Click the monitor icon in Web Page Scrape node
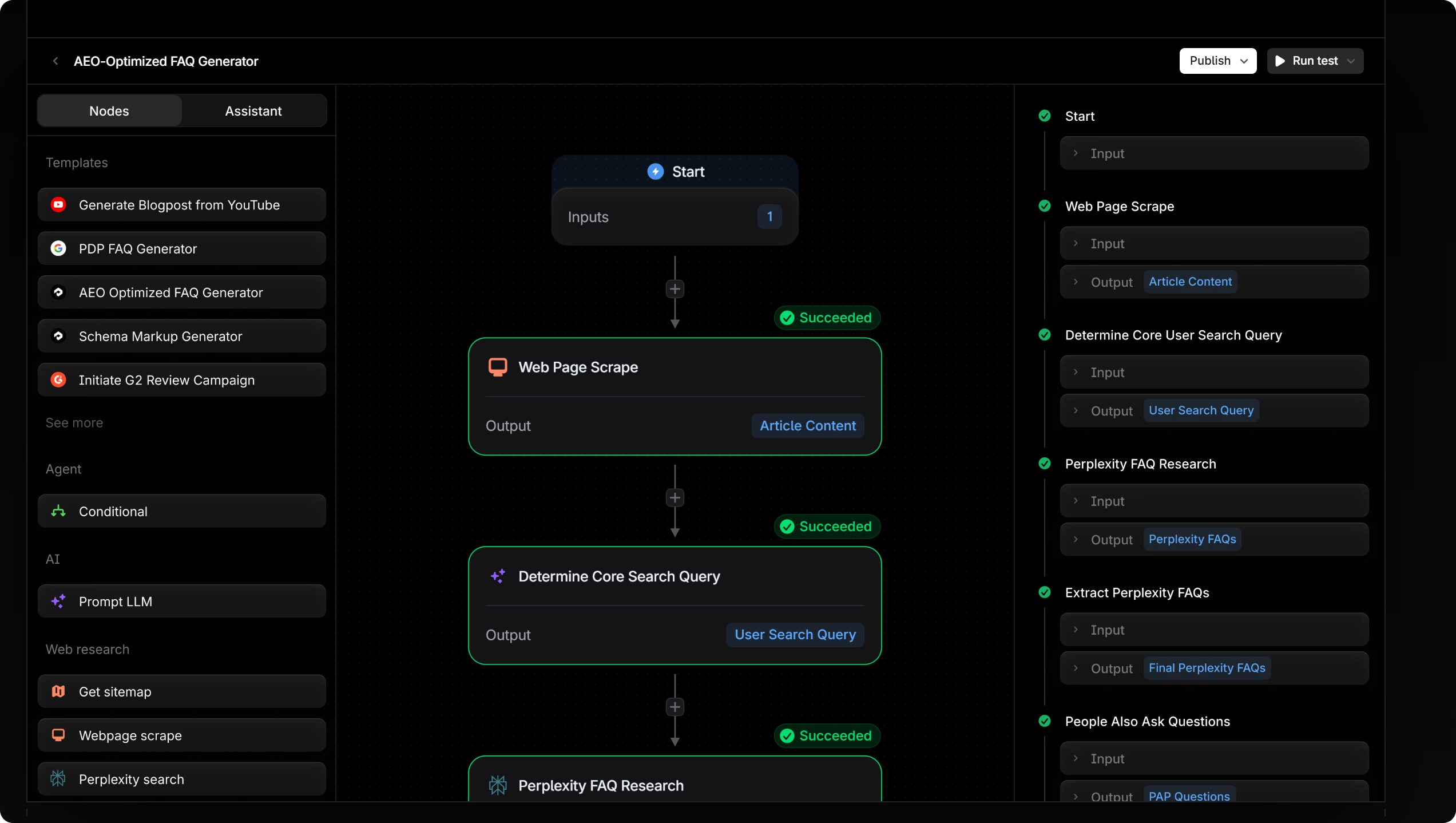The width and height of the screenshot is (1456, 823). click(498, 367)
